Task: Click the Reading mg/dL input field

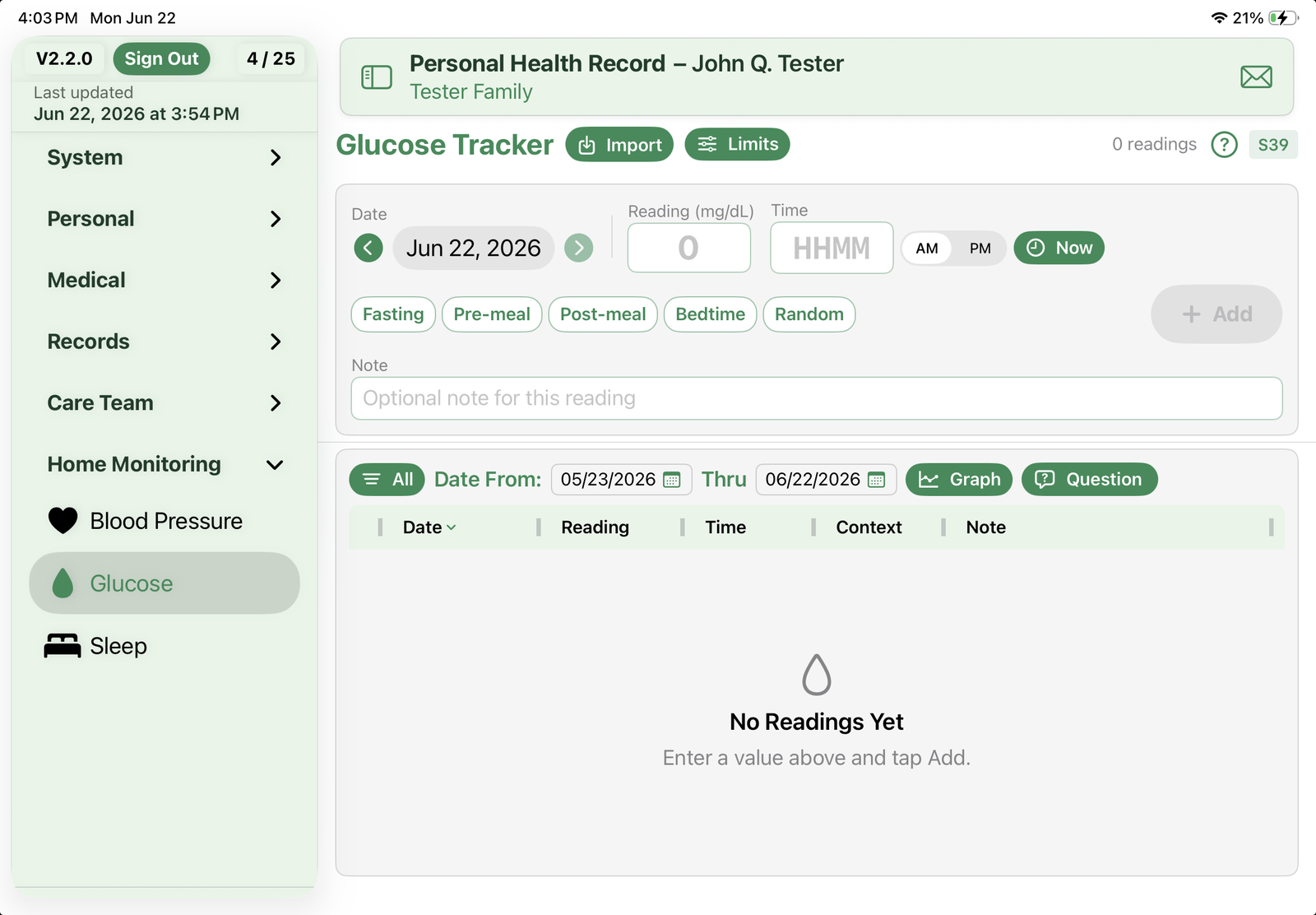Action: click(x=689, y=248)
